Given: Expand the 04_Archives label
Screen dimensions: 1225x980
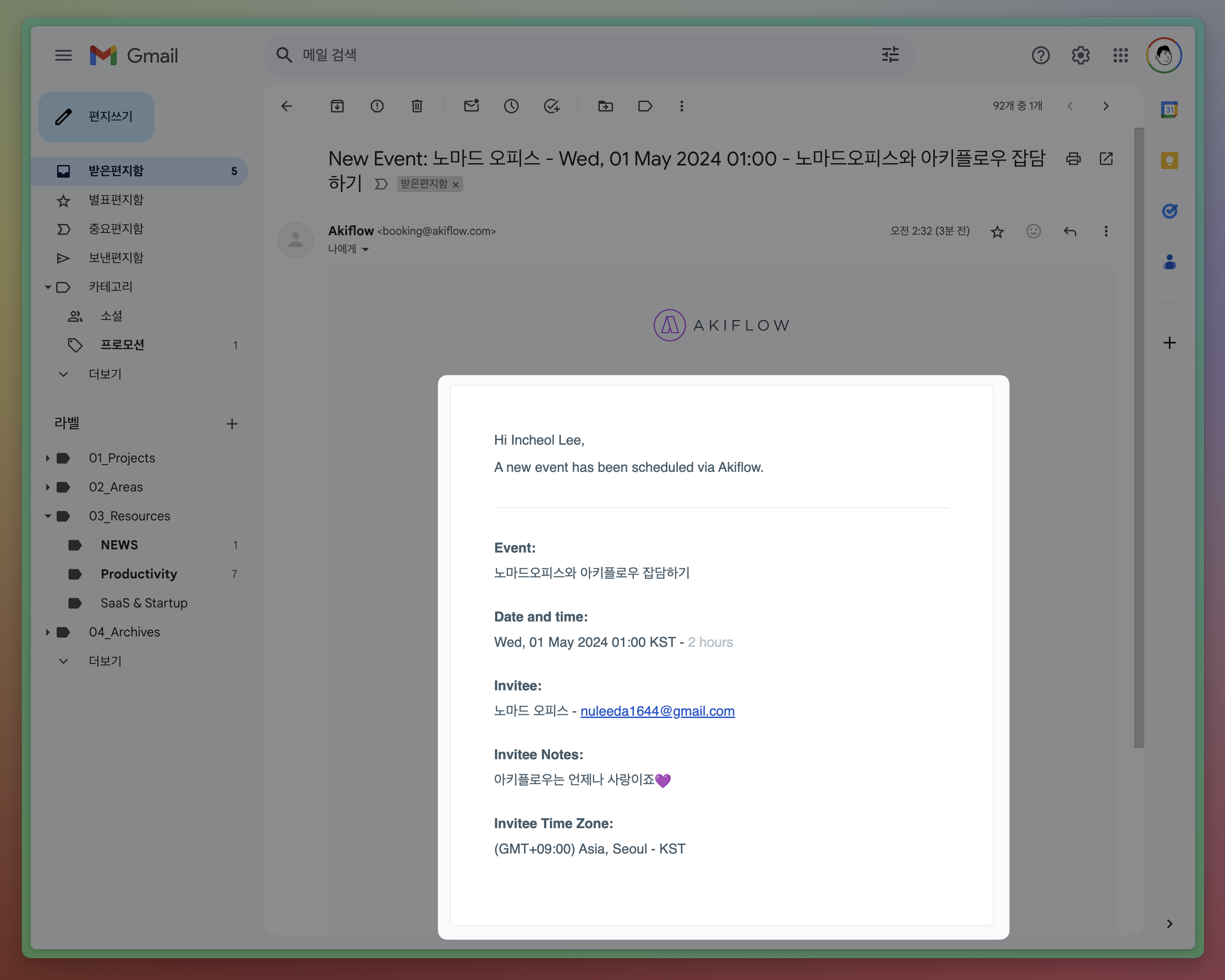Looking at the screenshot, I should tap(48, 632).
